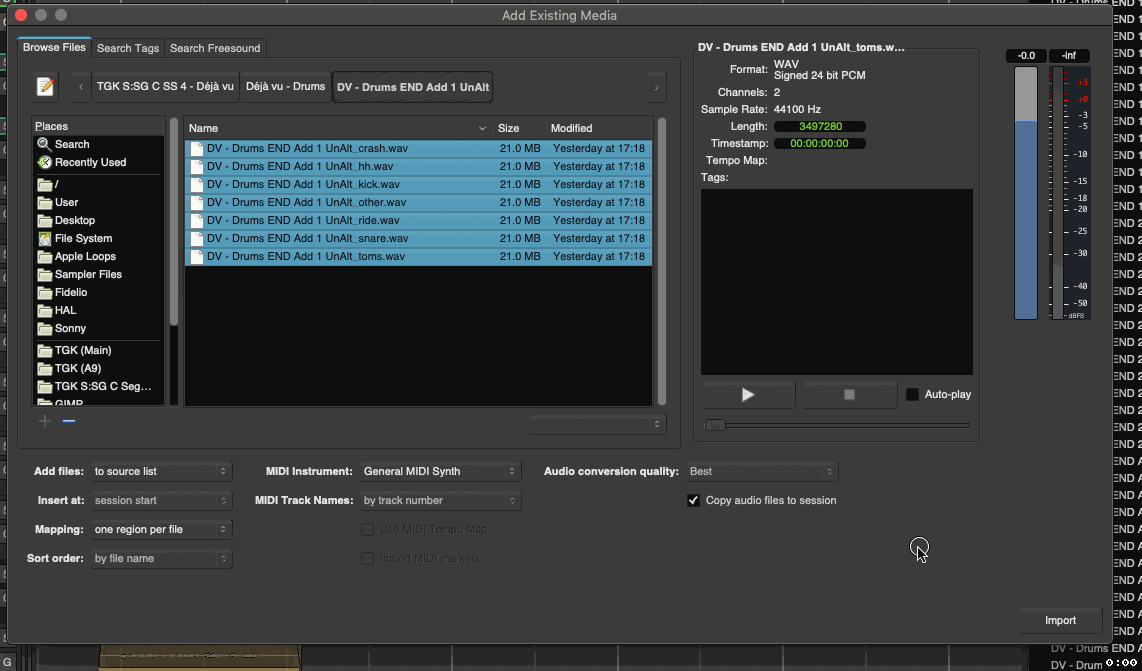The height and width of the screenshot is (671, 1142).
Task: Open the Add files dropdown
Action: (x=161, y=471)
